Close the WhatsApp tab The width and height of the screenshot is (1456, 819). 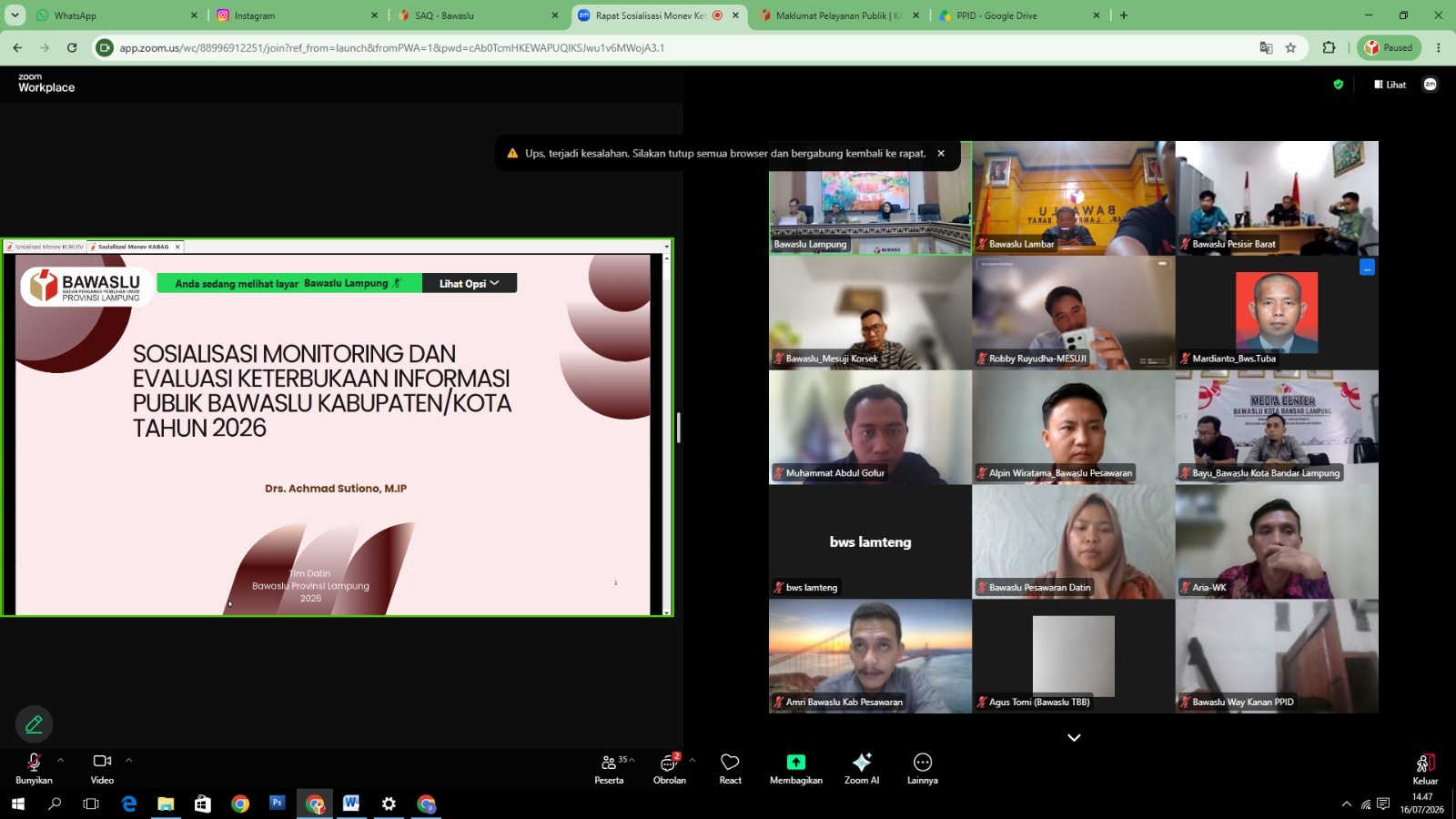(x=194, y=15)
